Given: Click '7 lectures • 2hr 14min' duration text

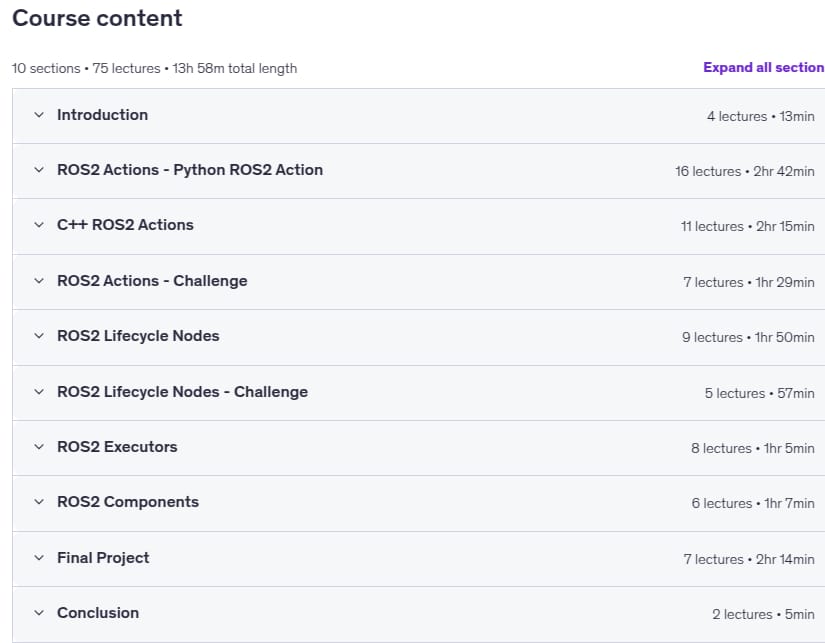Looking at the screenshot, I should pyautogui.click(x=749, y=559).
